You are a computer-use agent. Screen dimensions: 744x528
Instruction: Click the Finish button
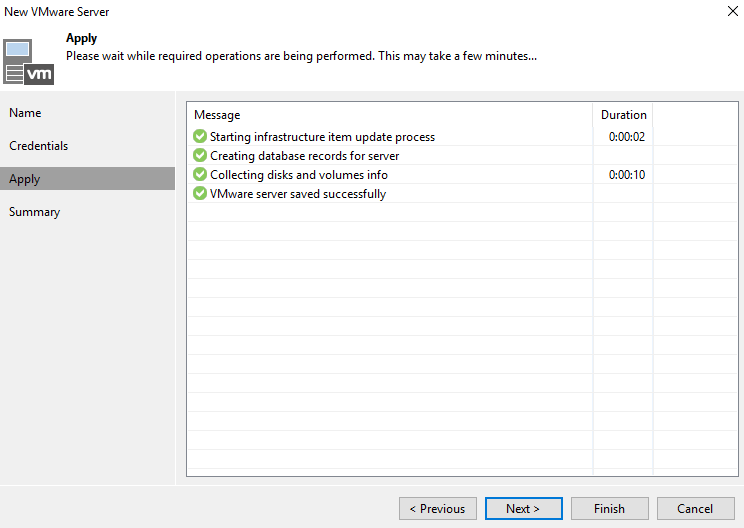pos(610,509)
